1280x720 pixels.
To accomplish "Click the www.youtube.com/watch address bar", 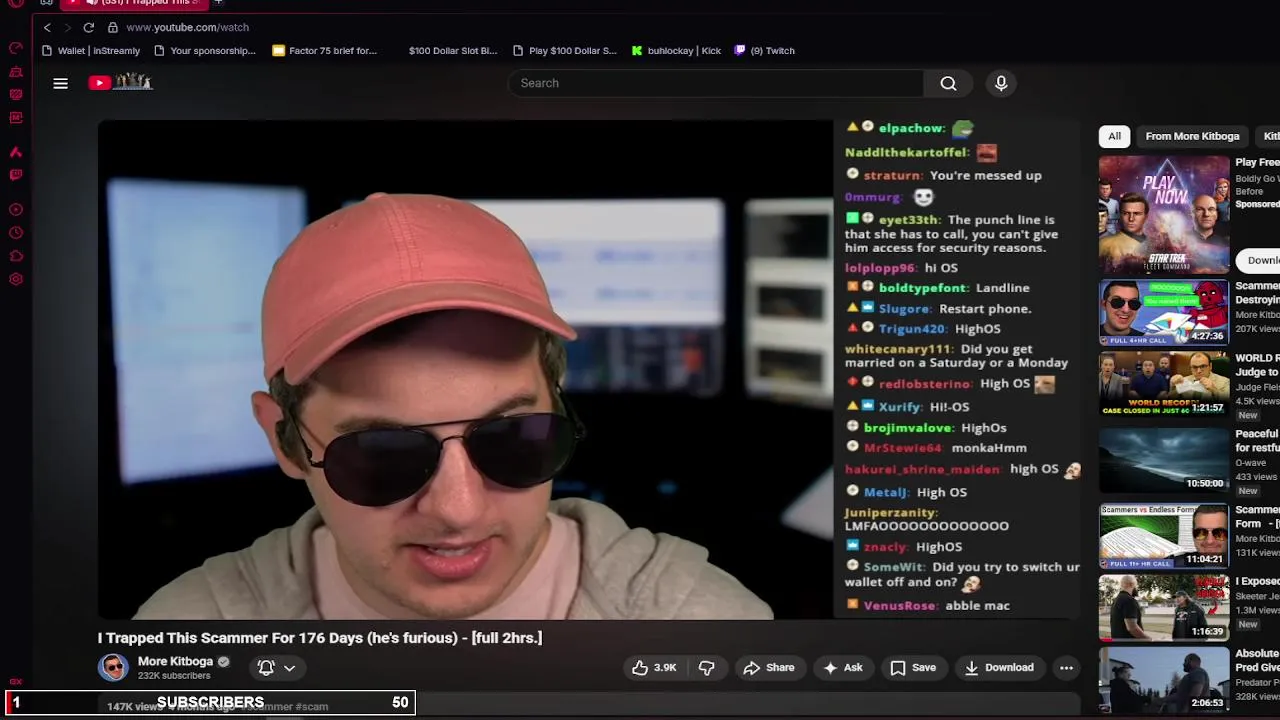I will 187,27.
